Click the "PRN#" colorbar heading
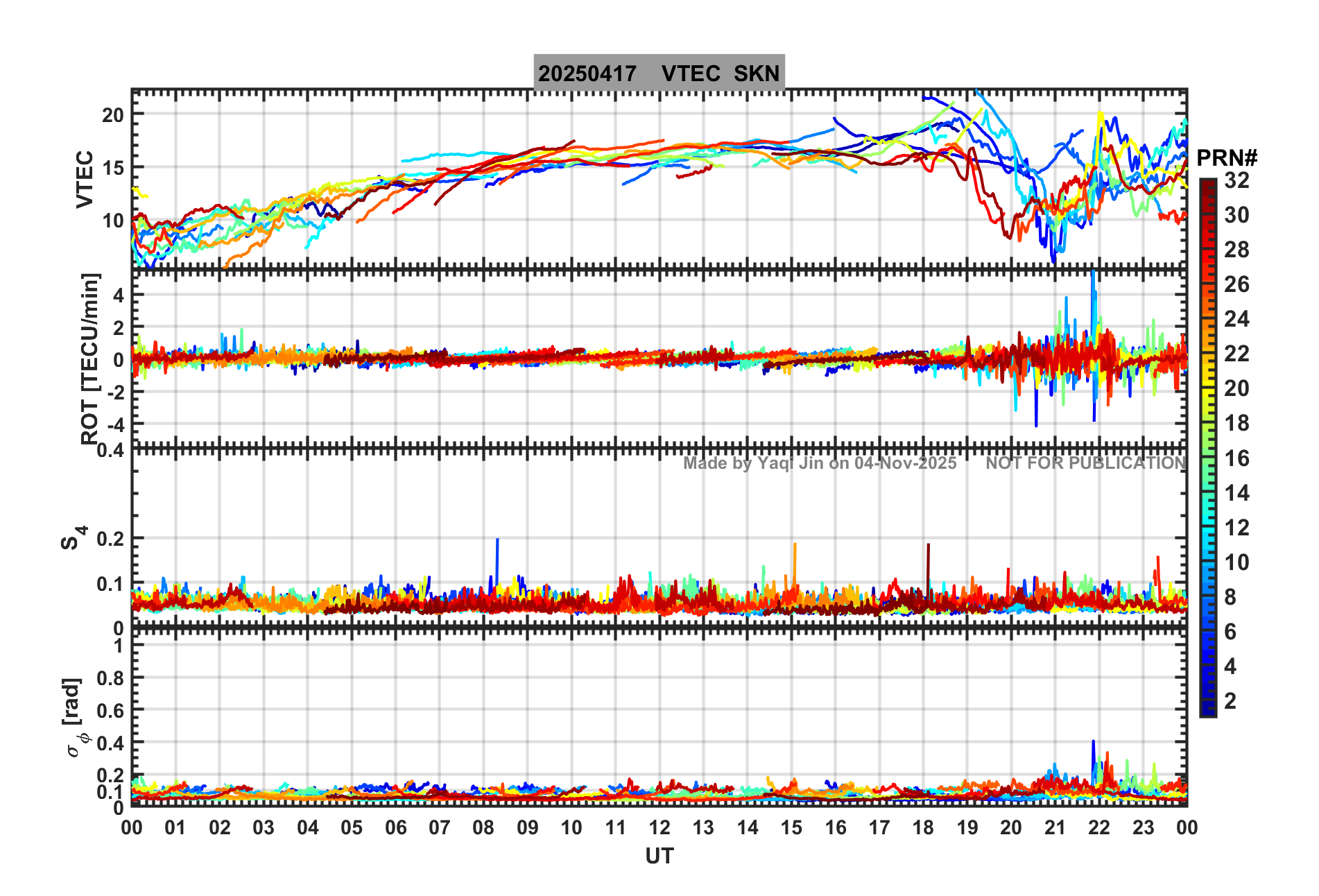 [x=1227, y=158]
